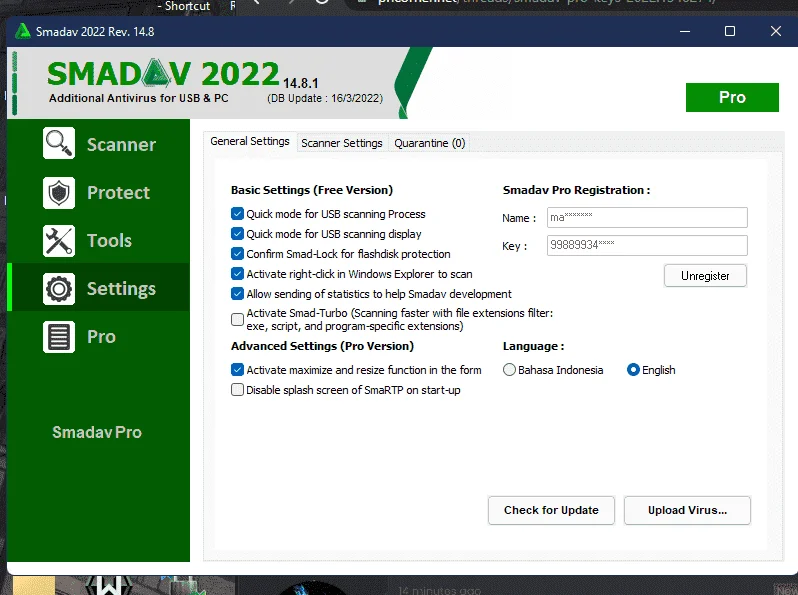Click Advanced Settings (Pro Version) heading

click(322, 346)
